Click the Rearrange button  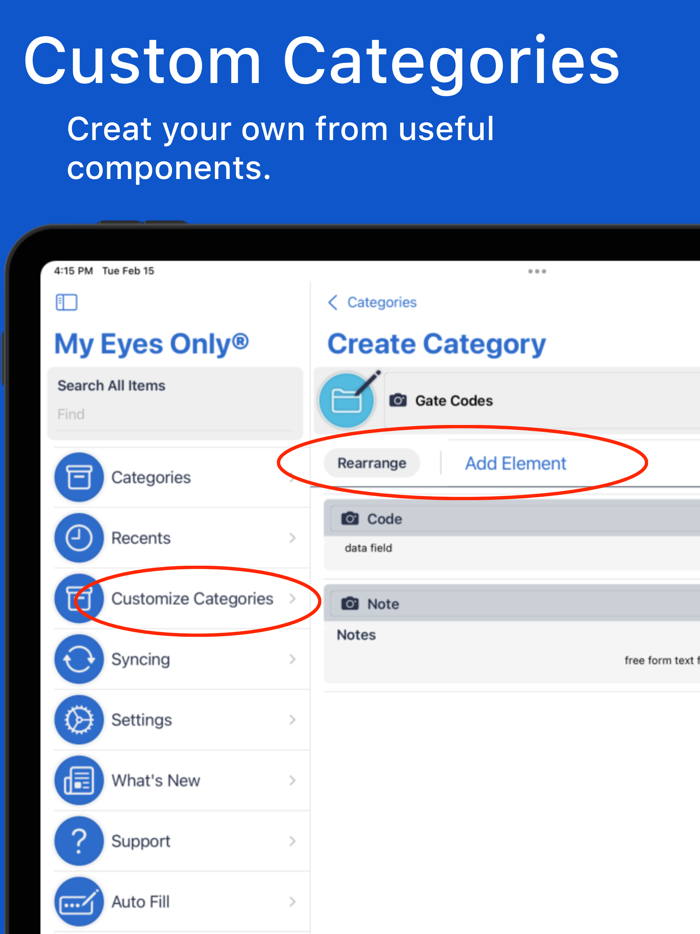click(x=372, y=463)
